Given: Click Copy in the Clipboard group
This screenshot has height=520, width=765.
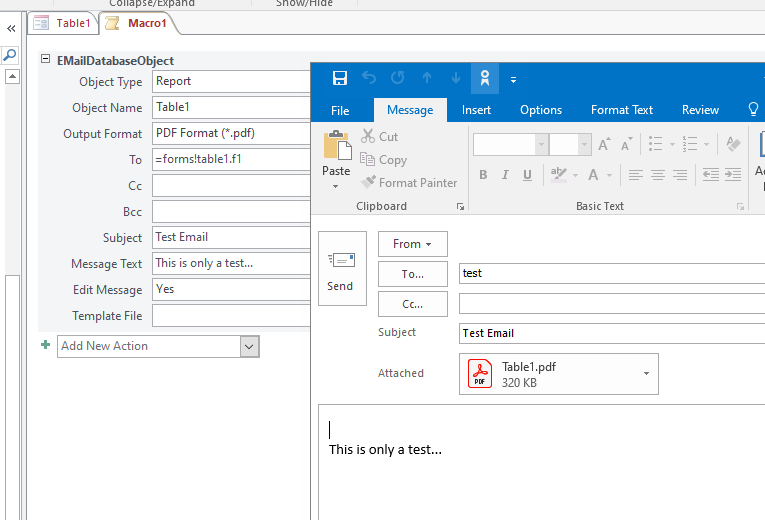Looking at the screenshot, I should click(x=383, y=160).
